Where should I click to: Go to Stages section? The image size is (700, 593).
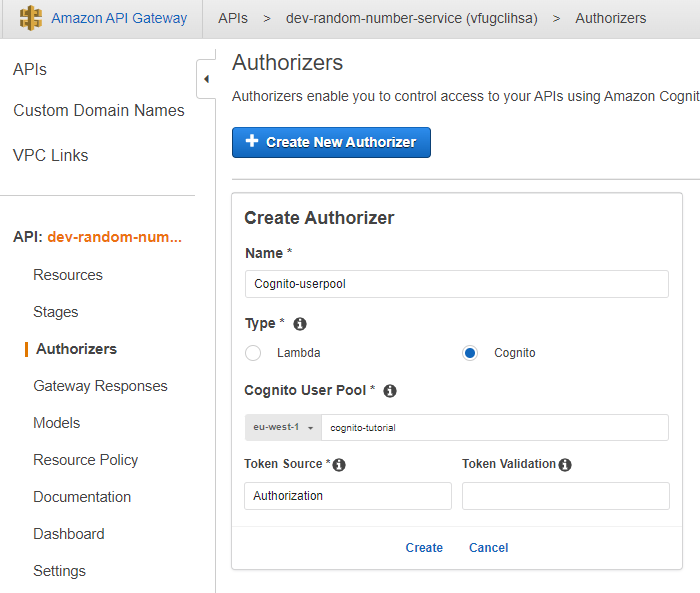(56, 312)
